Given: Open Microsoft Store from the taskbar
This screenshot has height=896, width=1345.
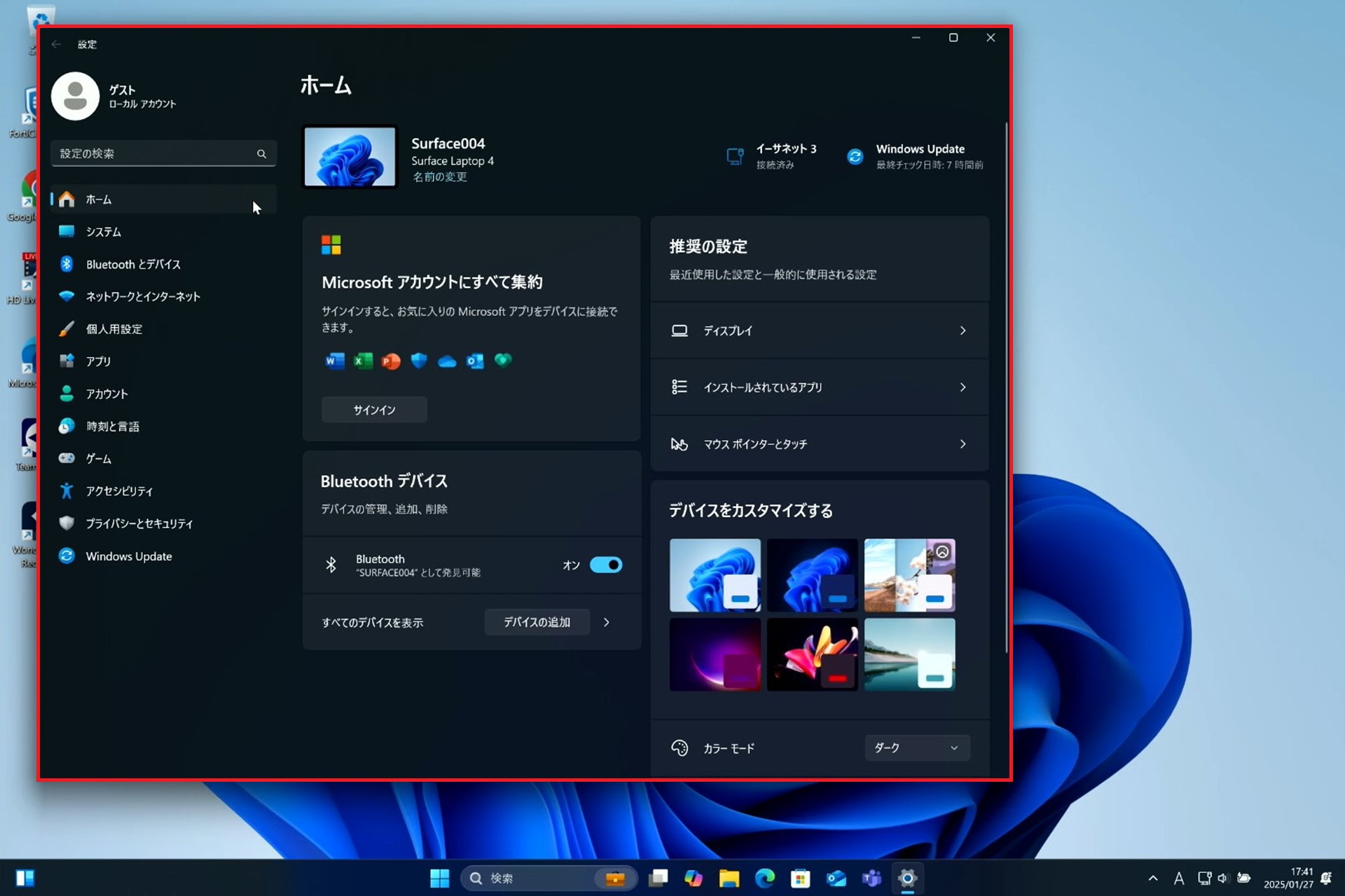Looking at the screenshot, I should [x=801, y=878].
